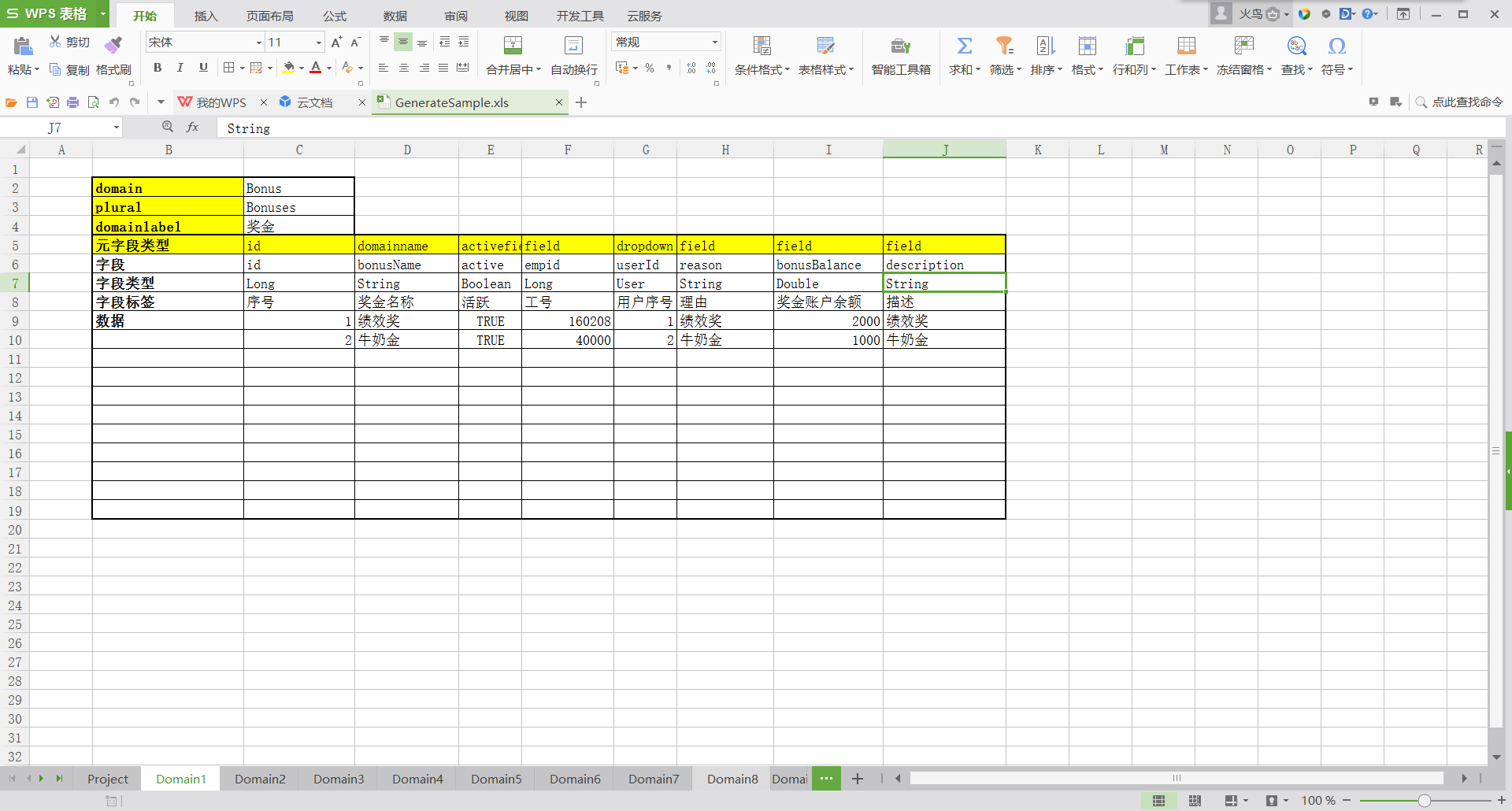Open the font name dropdown showing 宋体
The image size is (1512, 811).
259,43
